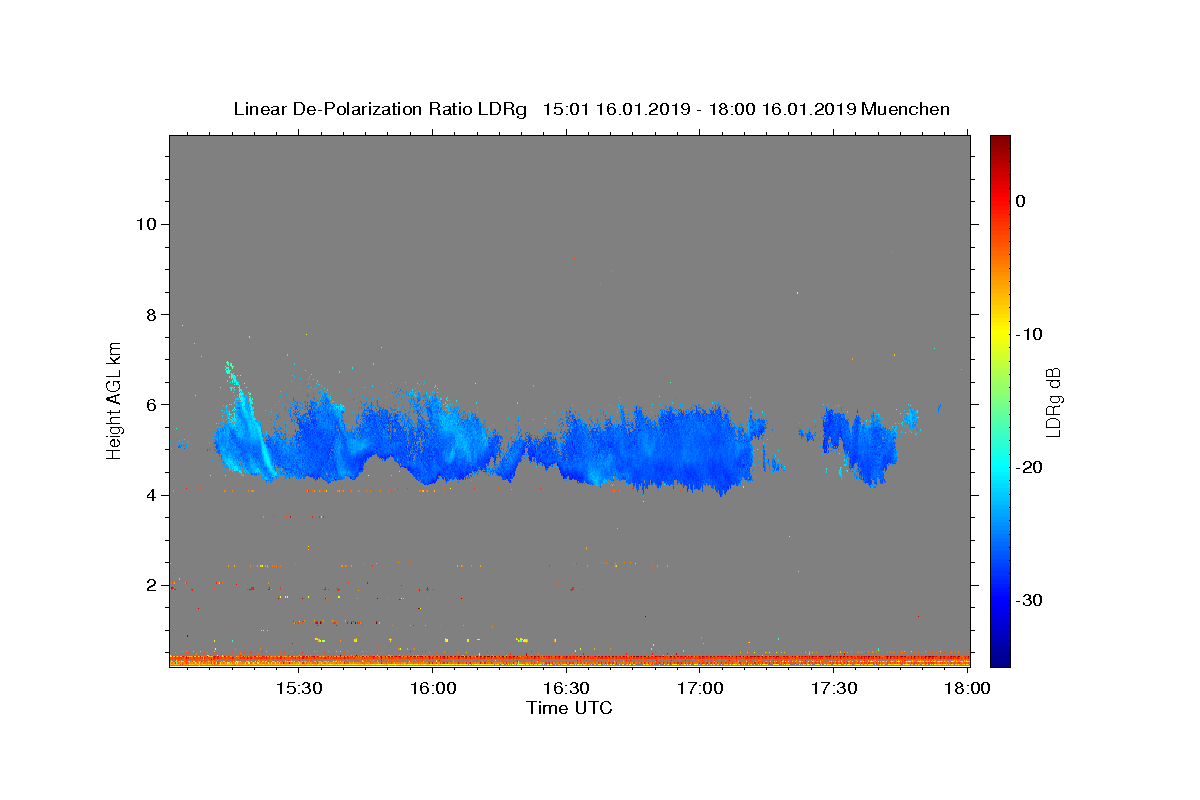This screenshot has height=800, width=1200.
Task: Click the 'Muenchen' location label in the title
Action: pos(905,109)
